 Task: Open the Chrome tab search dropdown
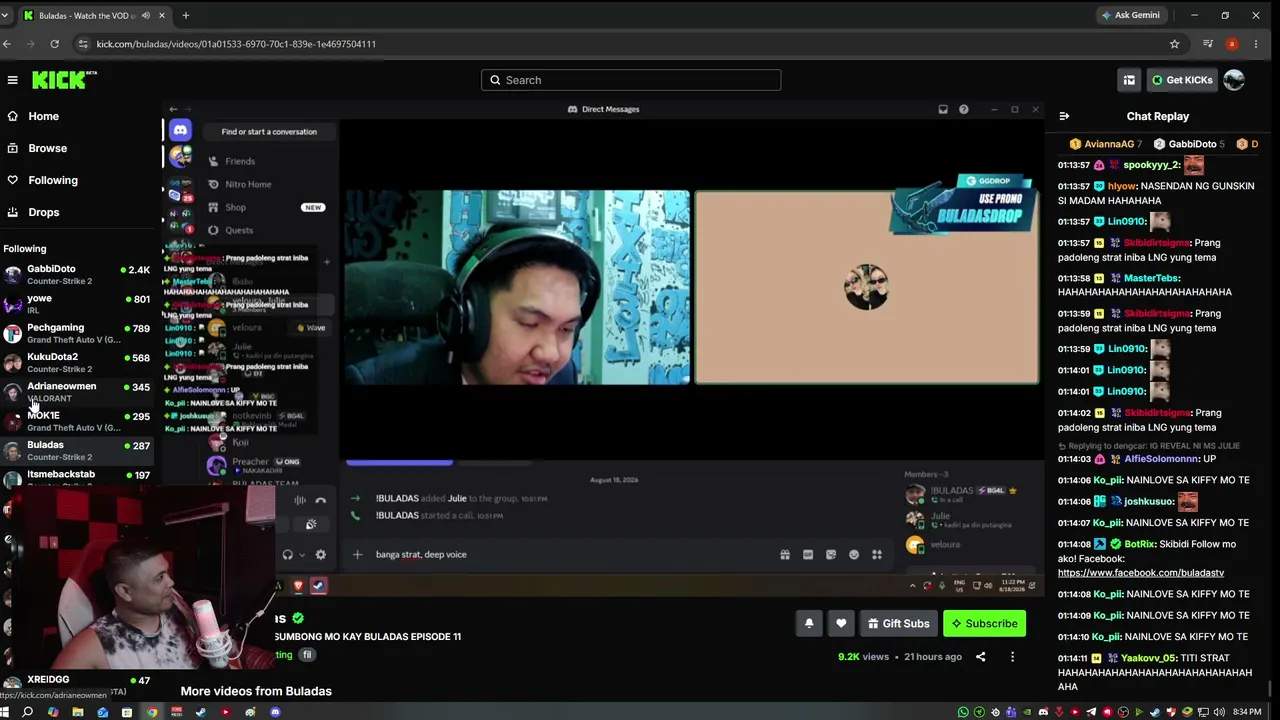[x=5, y=16]
